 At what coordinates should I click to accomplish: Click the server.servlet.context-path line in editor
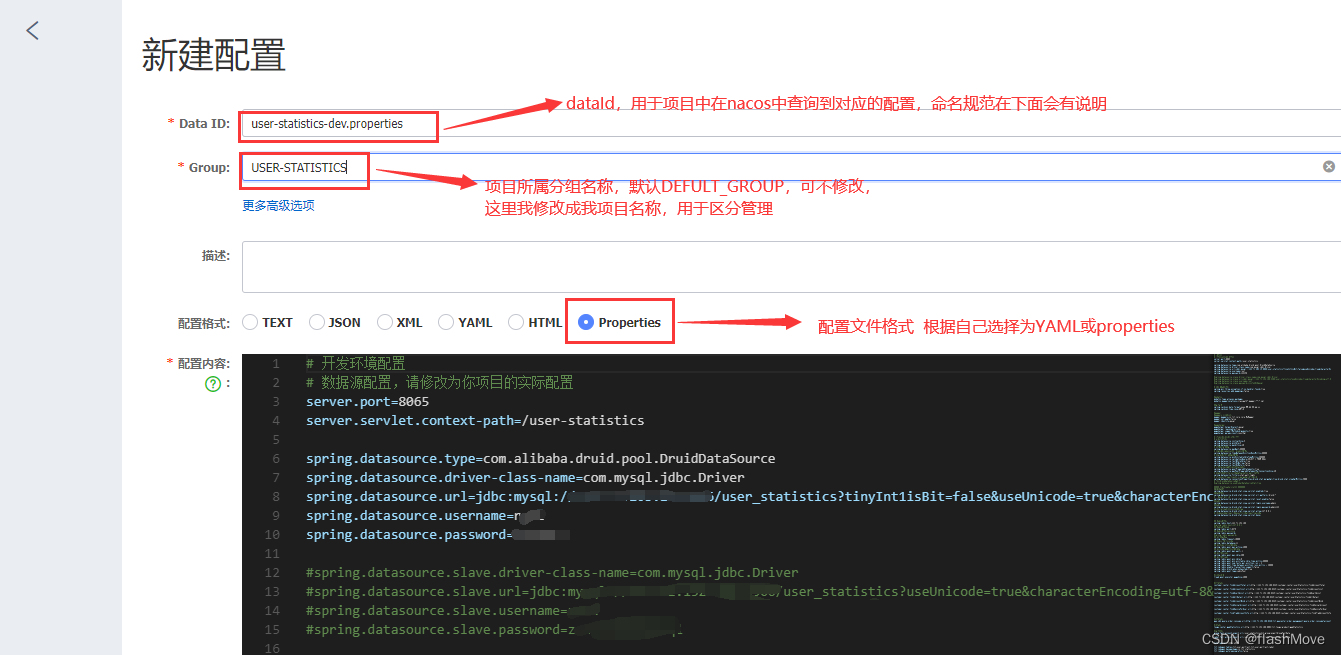tap(475, 420)
